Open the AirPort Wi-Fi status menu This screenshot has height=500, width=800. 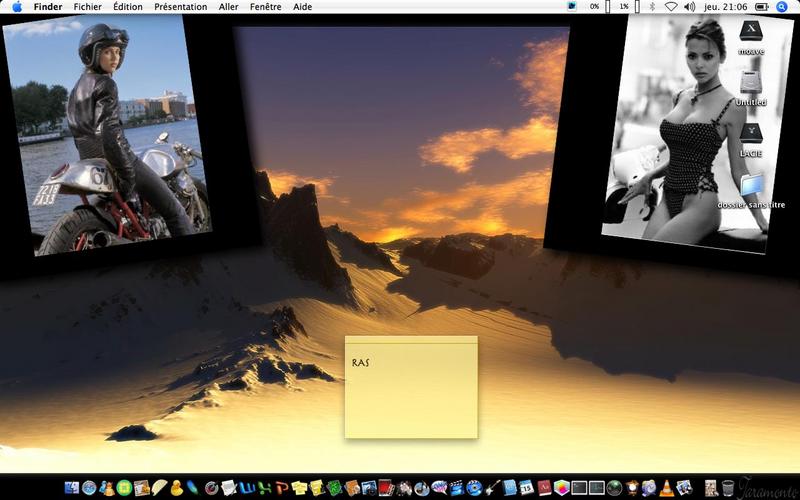tap(671, 7)
